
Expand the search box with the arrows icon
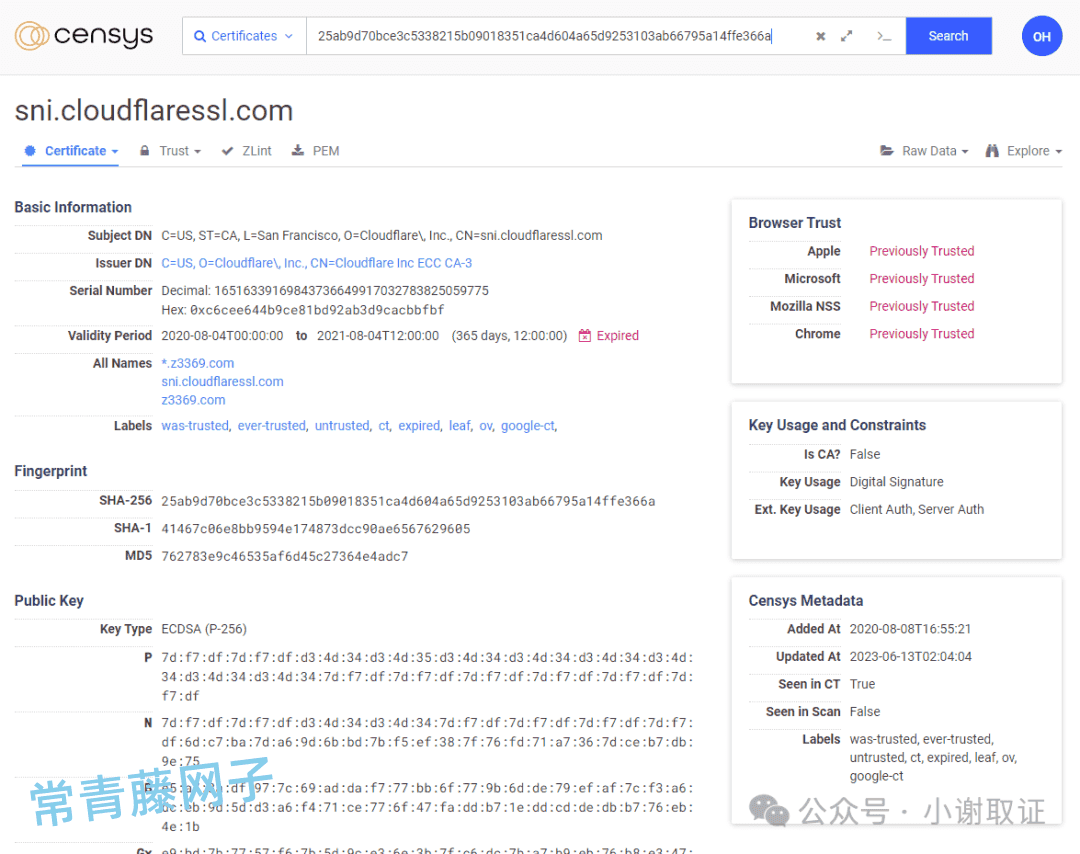click(847, 36)
